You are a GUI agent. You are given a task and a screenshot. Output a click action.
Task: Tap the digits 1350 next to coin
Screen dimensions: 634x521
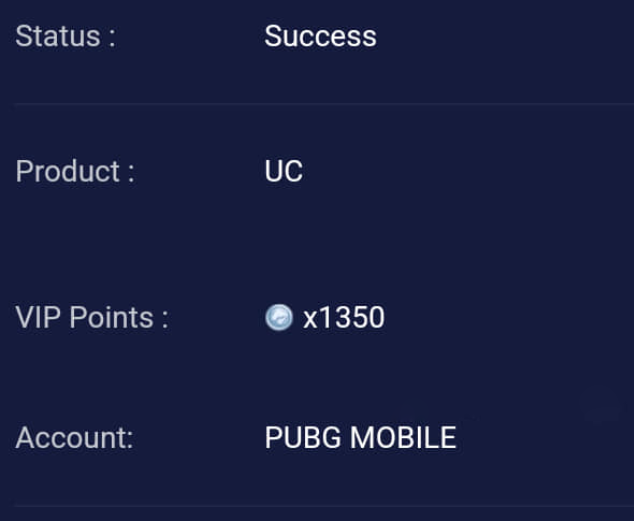[x=351, y=317]
